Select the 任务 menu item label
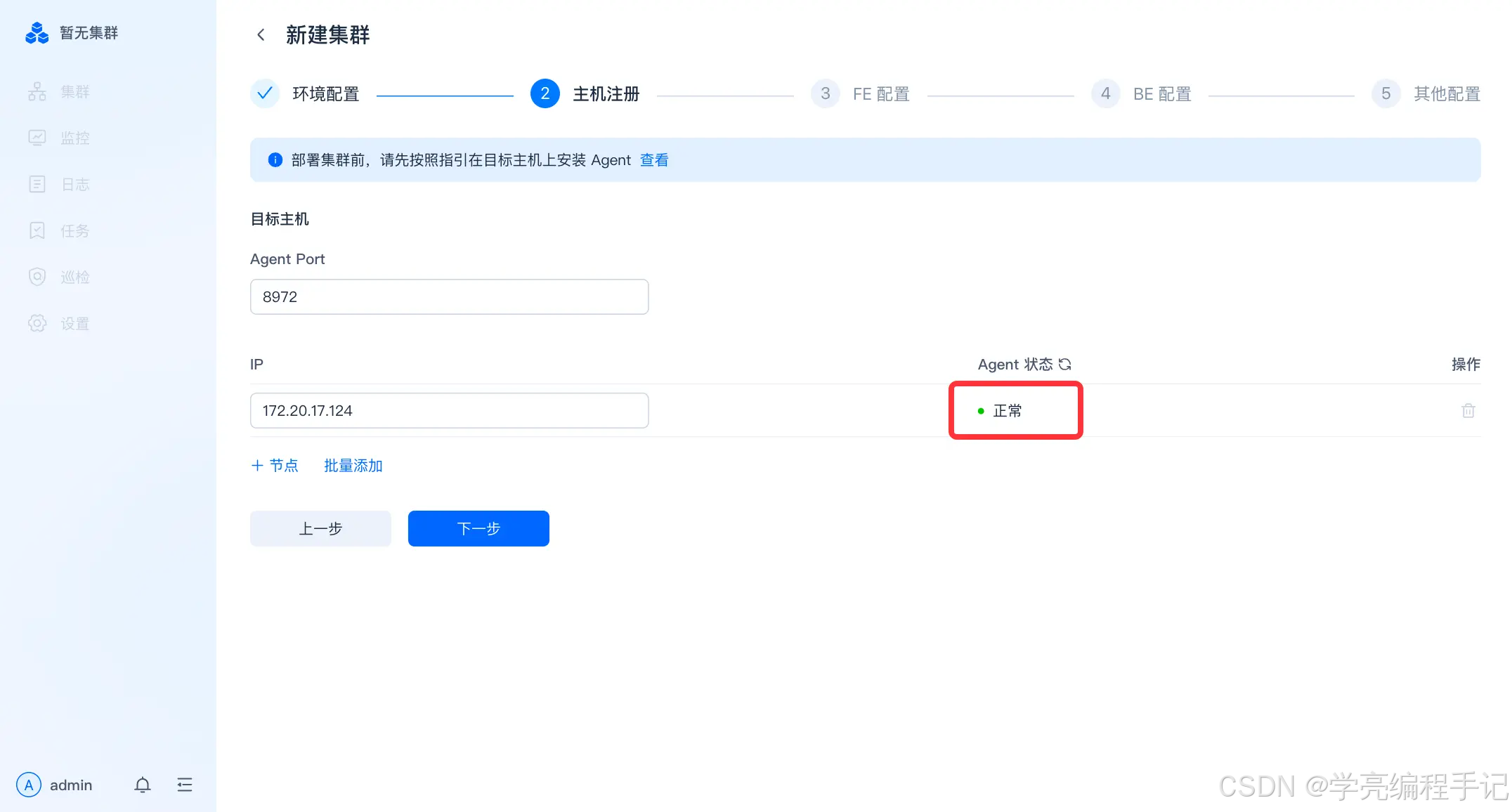Screen dimensions: 1512x812 click(75, 231)
